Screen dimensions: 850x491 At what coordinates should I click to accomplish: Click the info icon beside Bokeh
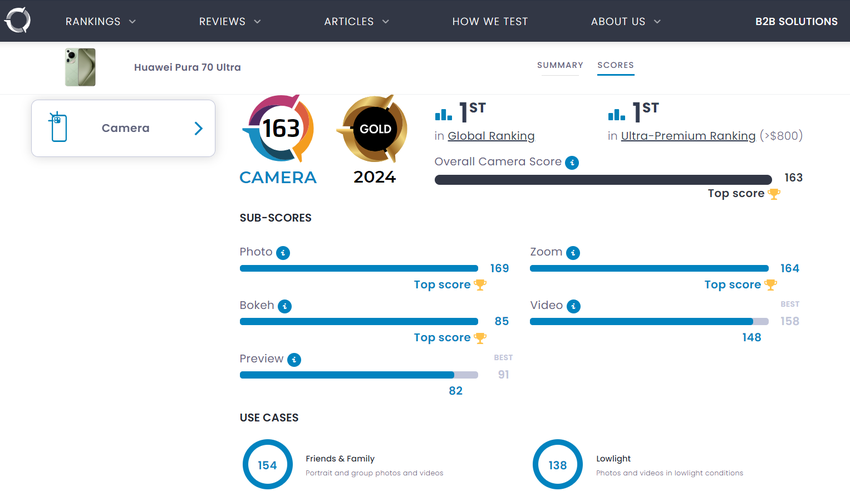pos(285,306)
